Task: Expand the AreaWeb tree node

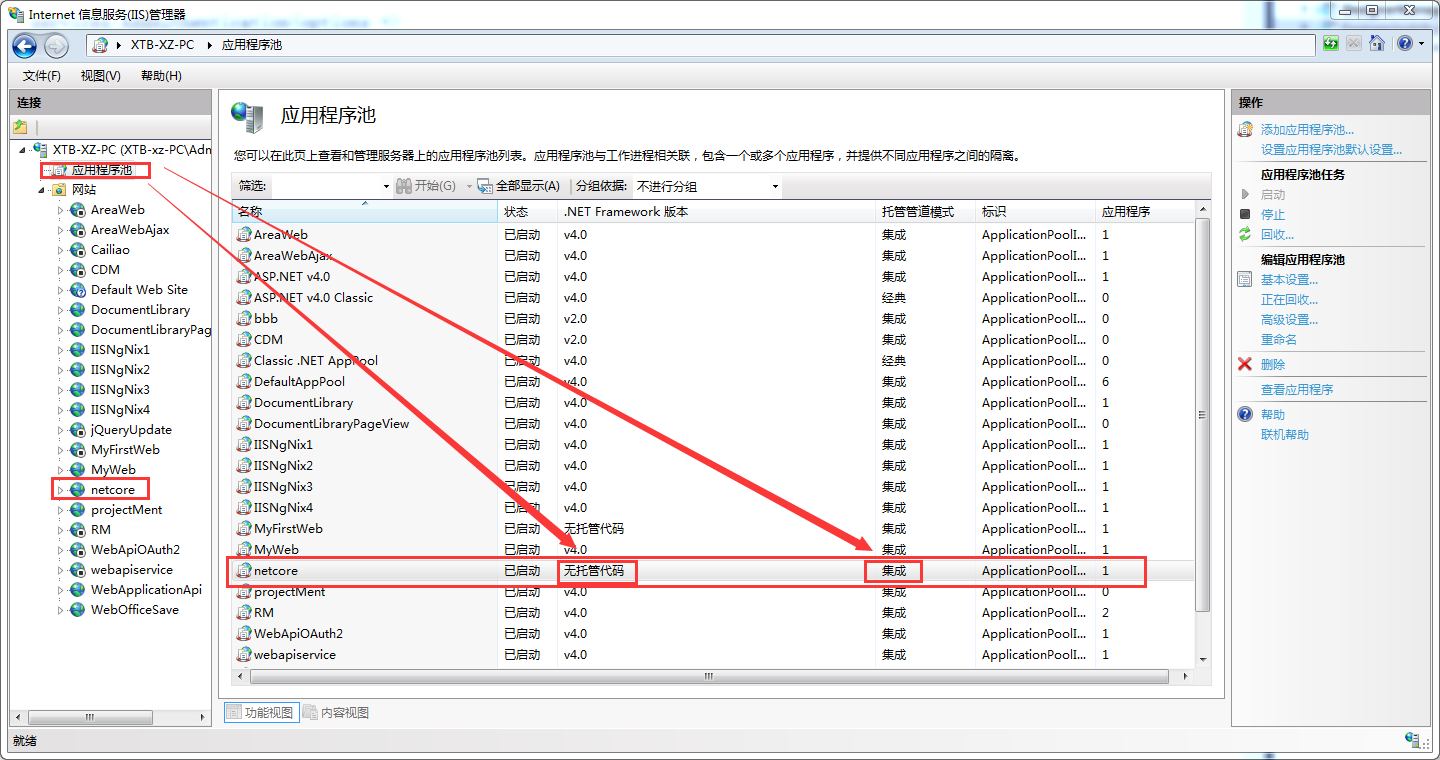Action: click(60, 210)
